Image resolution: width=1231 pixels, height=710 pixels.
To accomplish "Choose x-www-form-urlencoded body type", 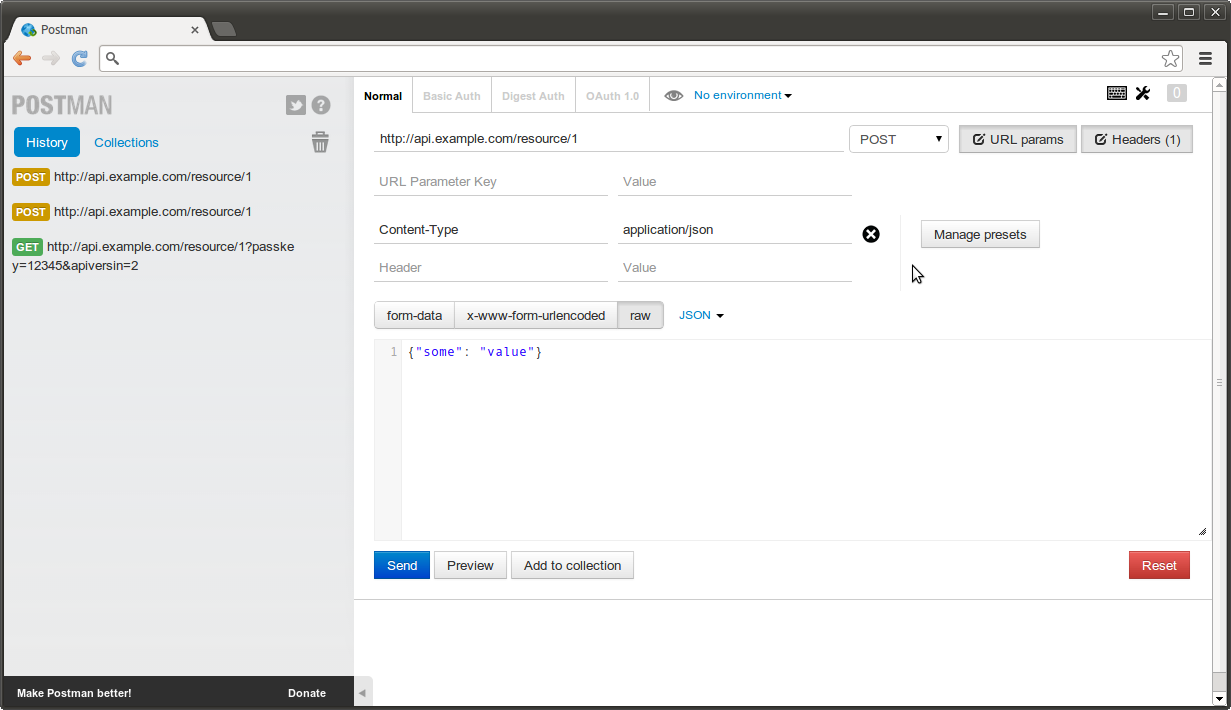I will coord(536,315).
